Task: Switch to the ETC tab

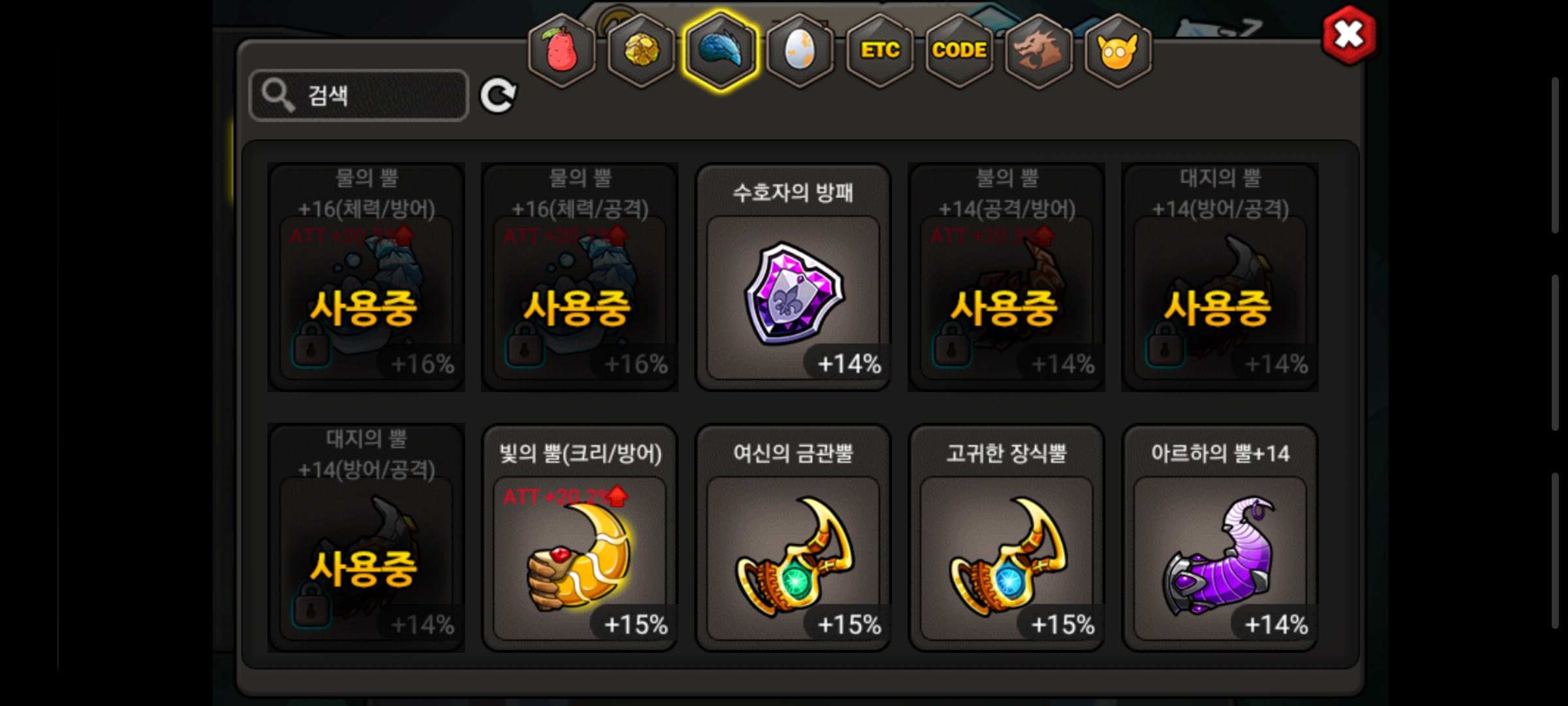Action: 880,51
